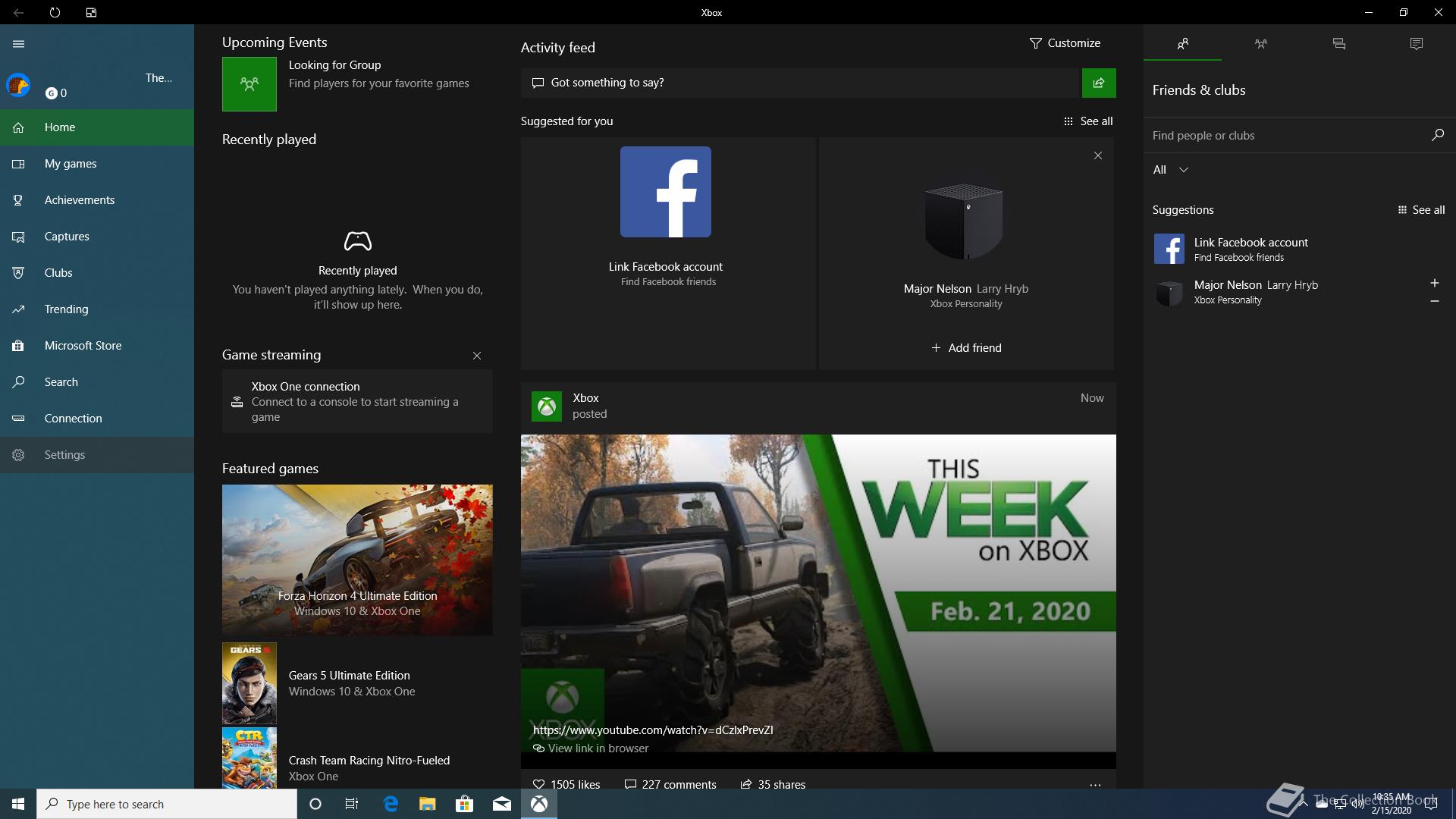Share the post via 35 shares
Screen dimensions: 1456x819
tap(773, 785)
